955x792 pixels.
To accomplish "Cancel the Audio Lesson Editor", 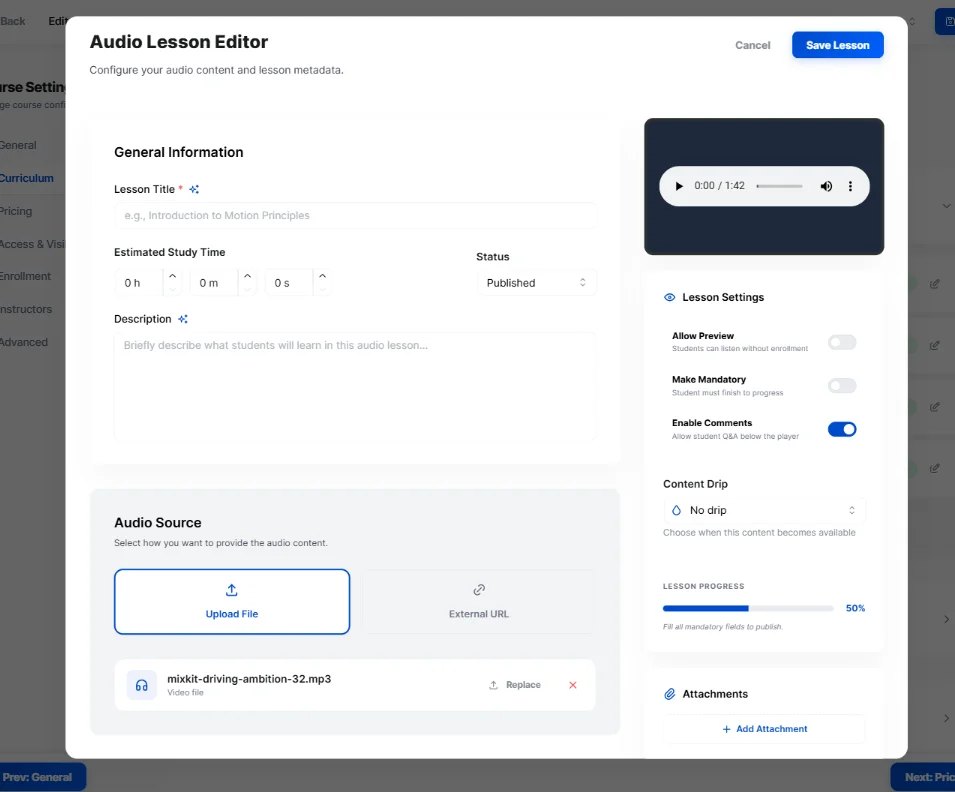I will [x=752, y=45].
